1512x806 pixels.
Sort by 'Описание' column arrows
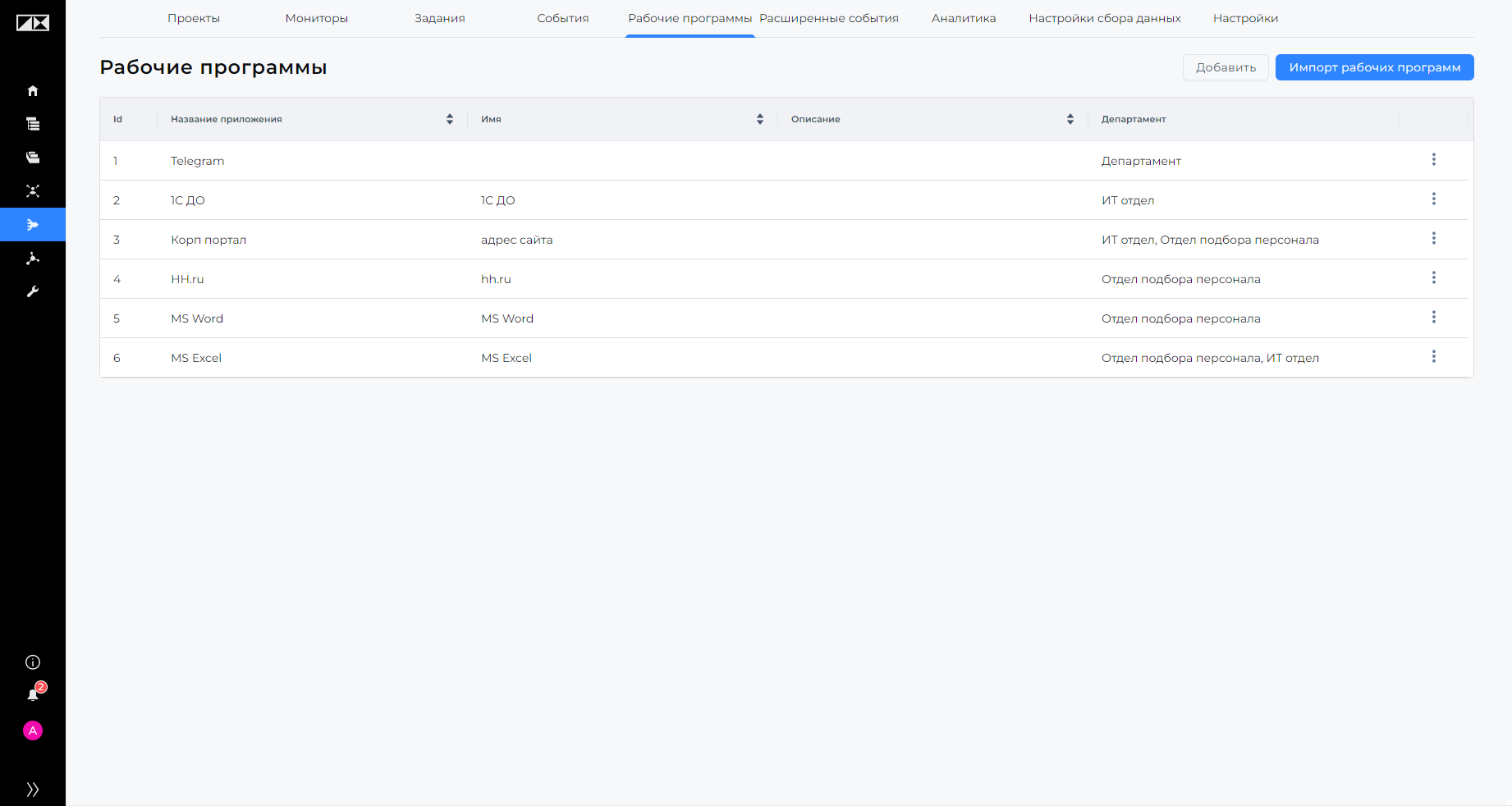1070,119
